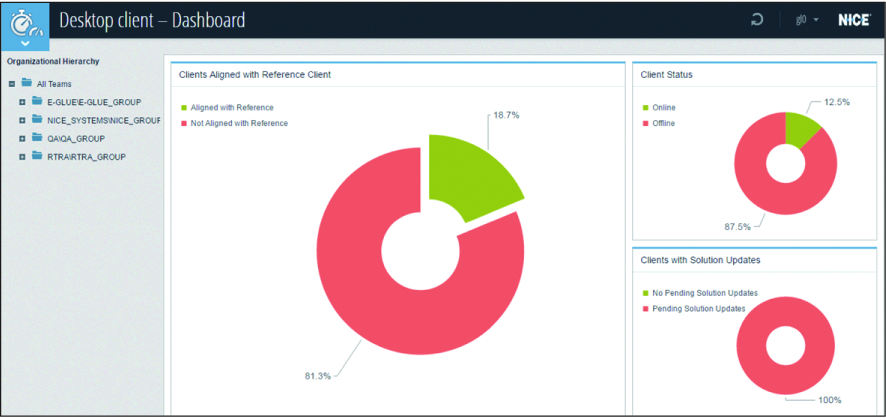
Task: Expand the NICE_SYSTEMS\NICE_GROUP node
Action: tap(23, 120)
